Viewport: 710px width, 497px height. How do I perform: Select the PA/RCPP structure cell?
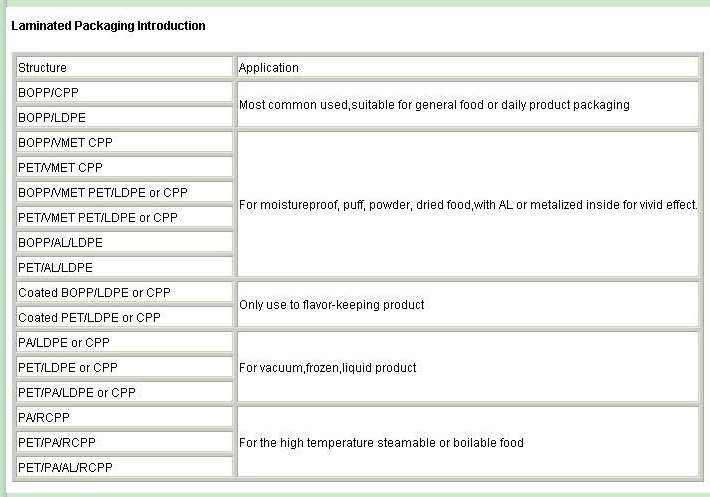click(x=124, y=418)
